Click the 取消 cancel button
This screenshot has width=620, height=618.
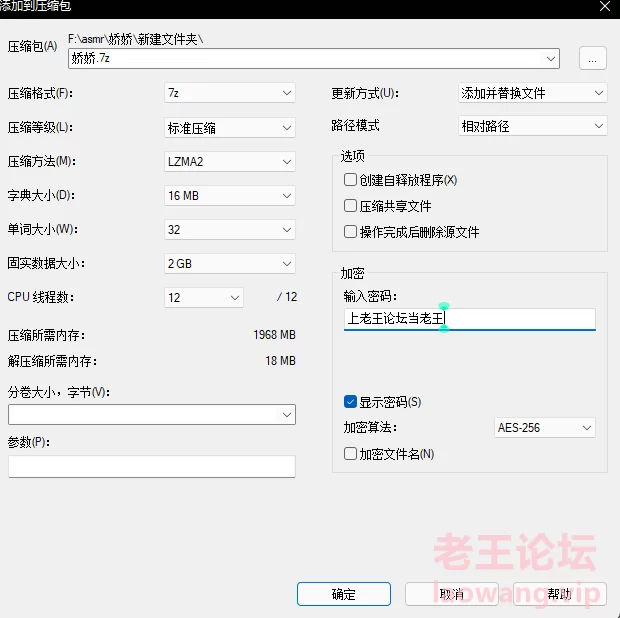452,593
